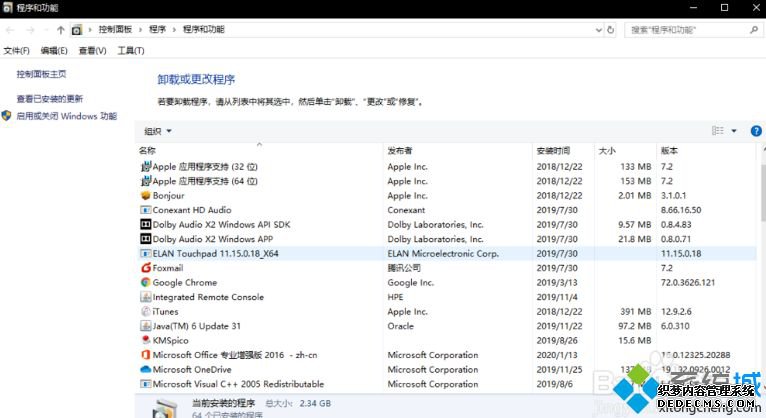Select Microsoft Office install date 2020/1/13

click(557, 355)
